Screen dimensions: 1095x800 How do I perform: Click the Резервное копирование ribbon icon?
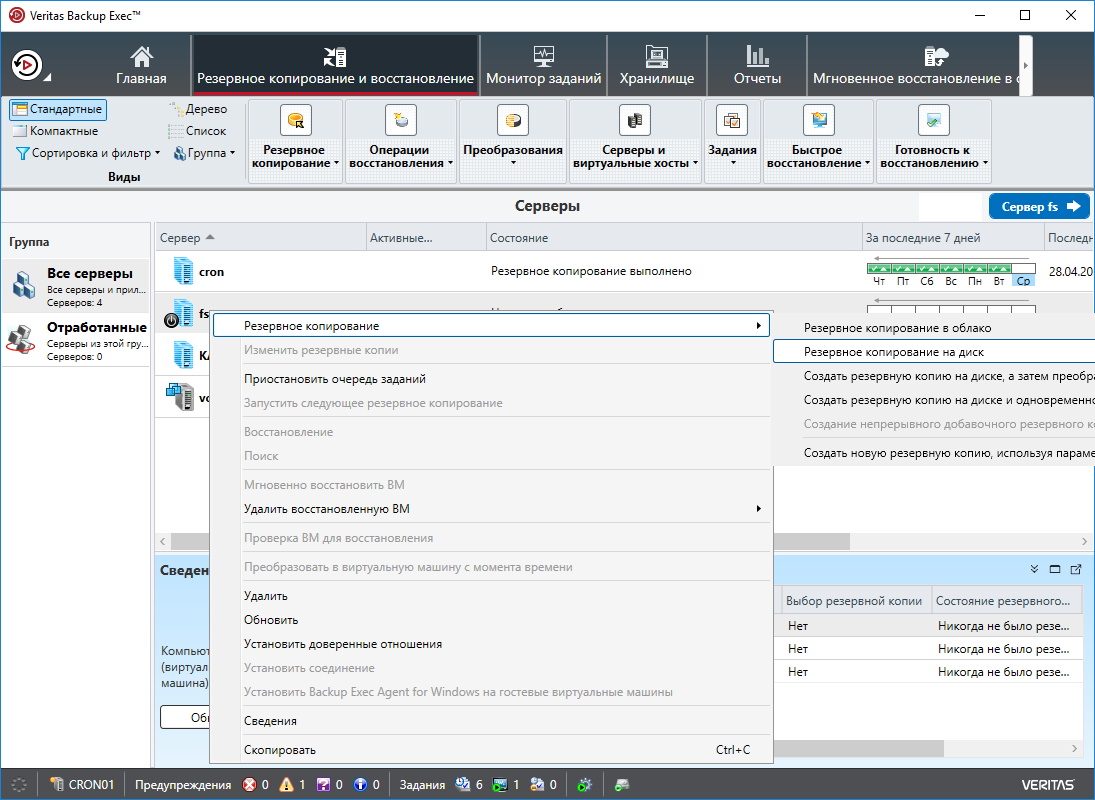[x=295, y=120]
